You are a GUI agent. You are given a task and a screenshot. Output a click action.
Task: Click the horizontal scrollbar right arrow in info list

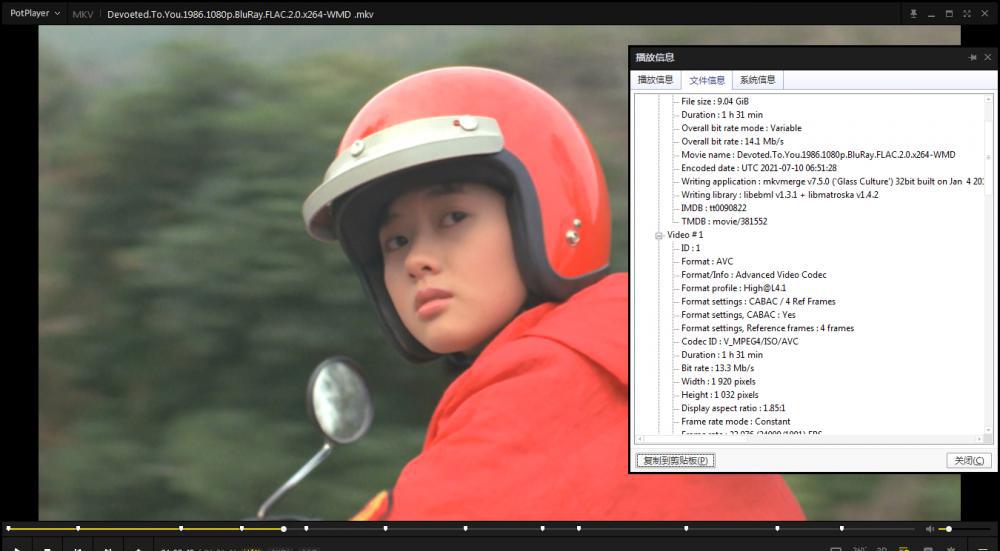(981, 439)
